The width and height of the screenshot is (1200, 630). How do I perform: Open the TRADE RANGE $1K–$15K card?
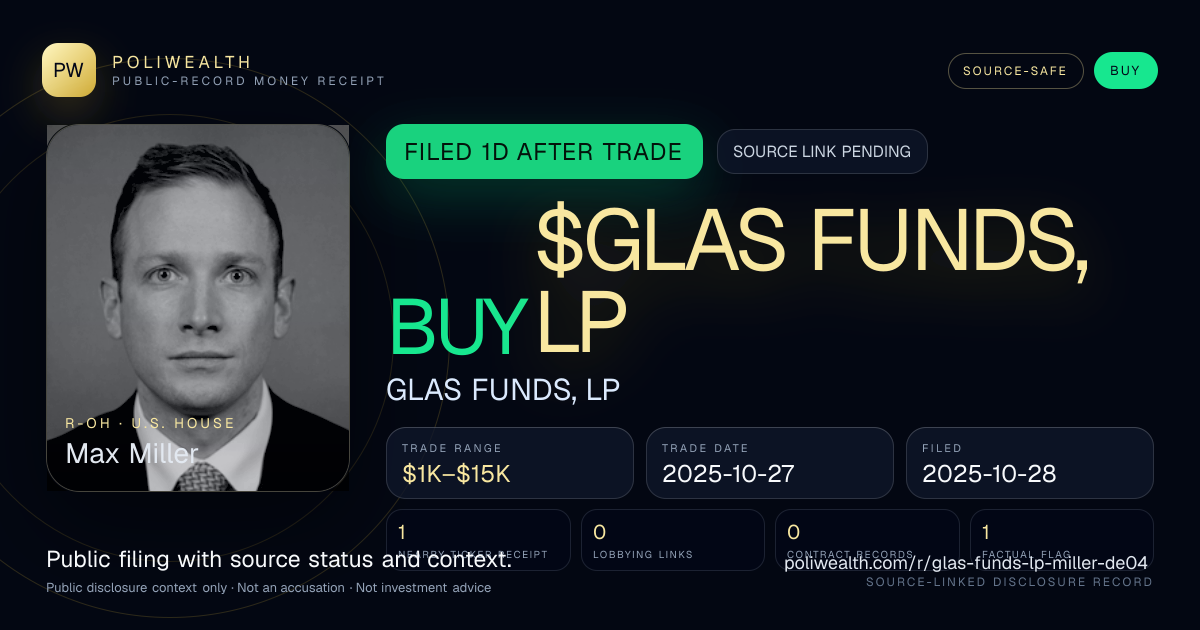(510, 463)
